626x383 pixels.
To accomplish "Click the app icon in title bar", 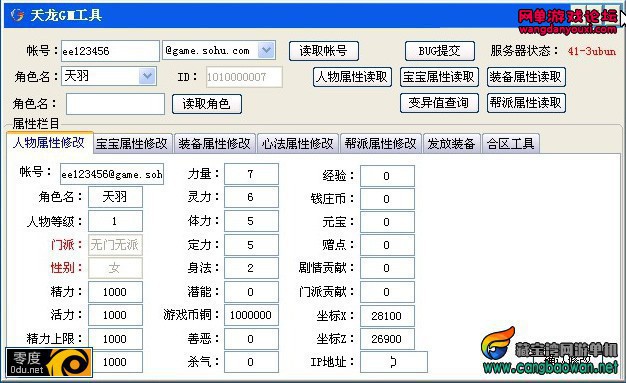I will coord(17,15).
